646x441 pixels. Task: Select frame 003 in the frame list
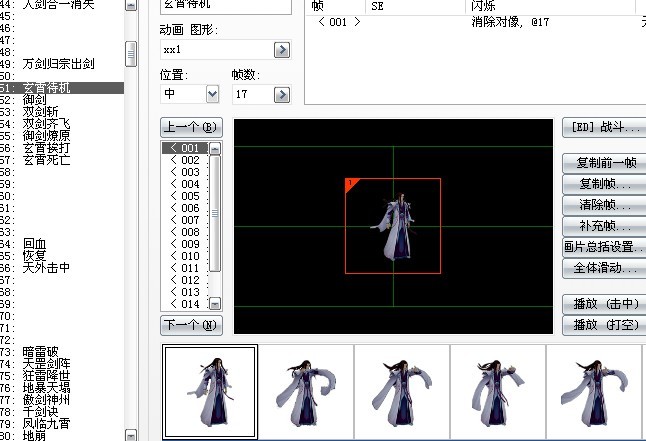[x=185, y=172]
